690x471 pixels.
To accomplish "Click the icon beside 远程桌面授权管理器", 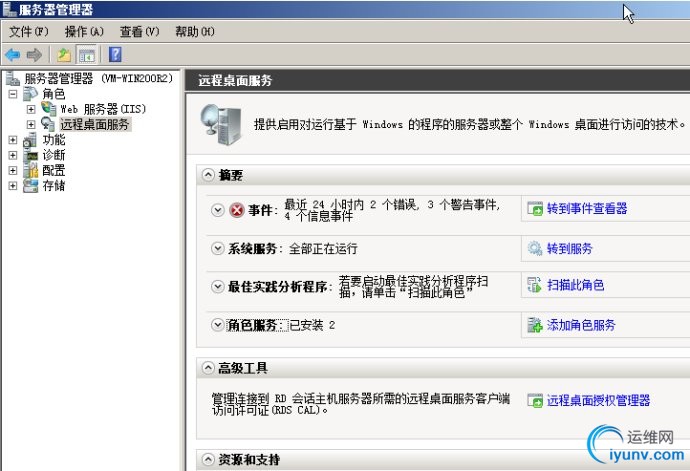I will click(x=535, y=400).
